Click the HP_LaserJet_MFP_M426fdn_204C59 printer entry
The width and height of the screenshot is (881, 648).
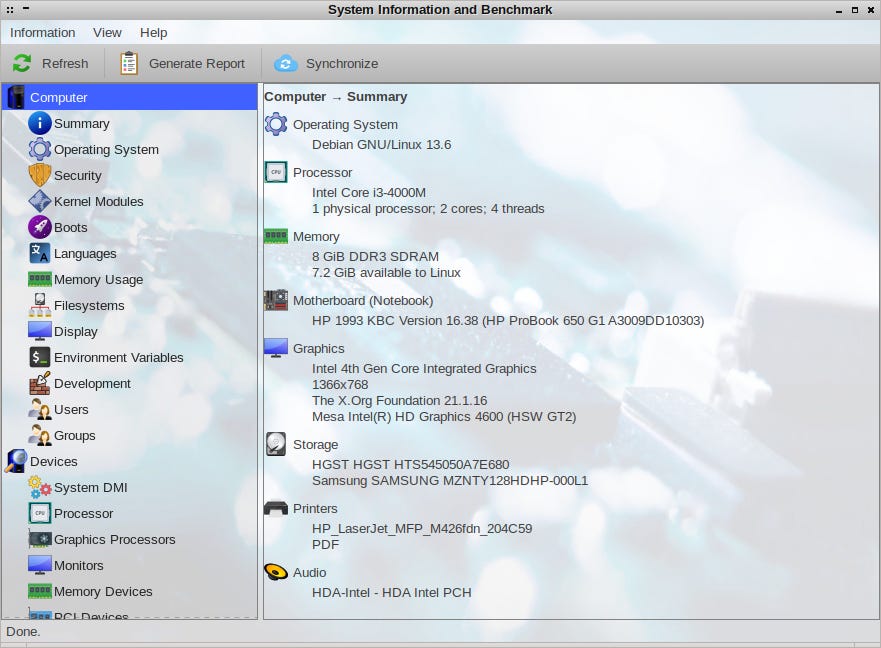(422, 529)
